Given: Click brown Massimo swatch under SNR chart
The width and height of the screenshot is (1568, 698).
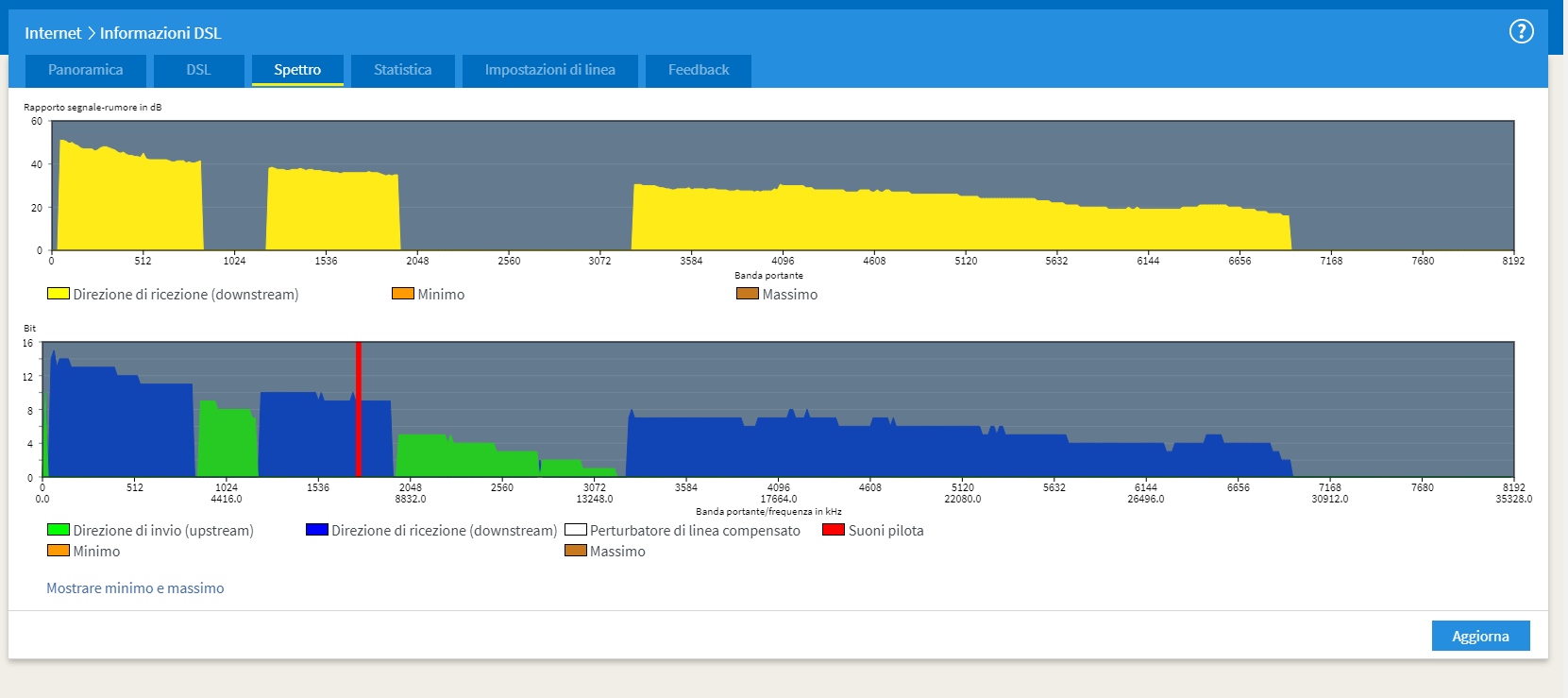Looking at the screenshot, I should tap(748, 294).
